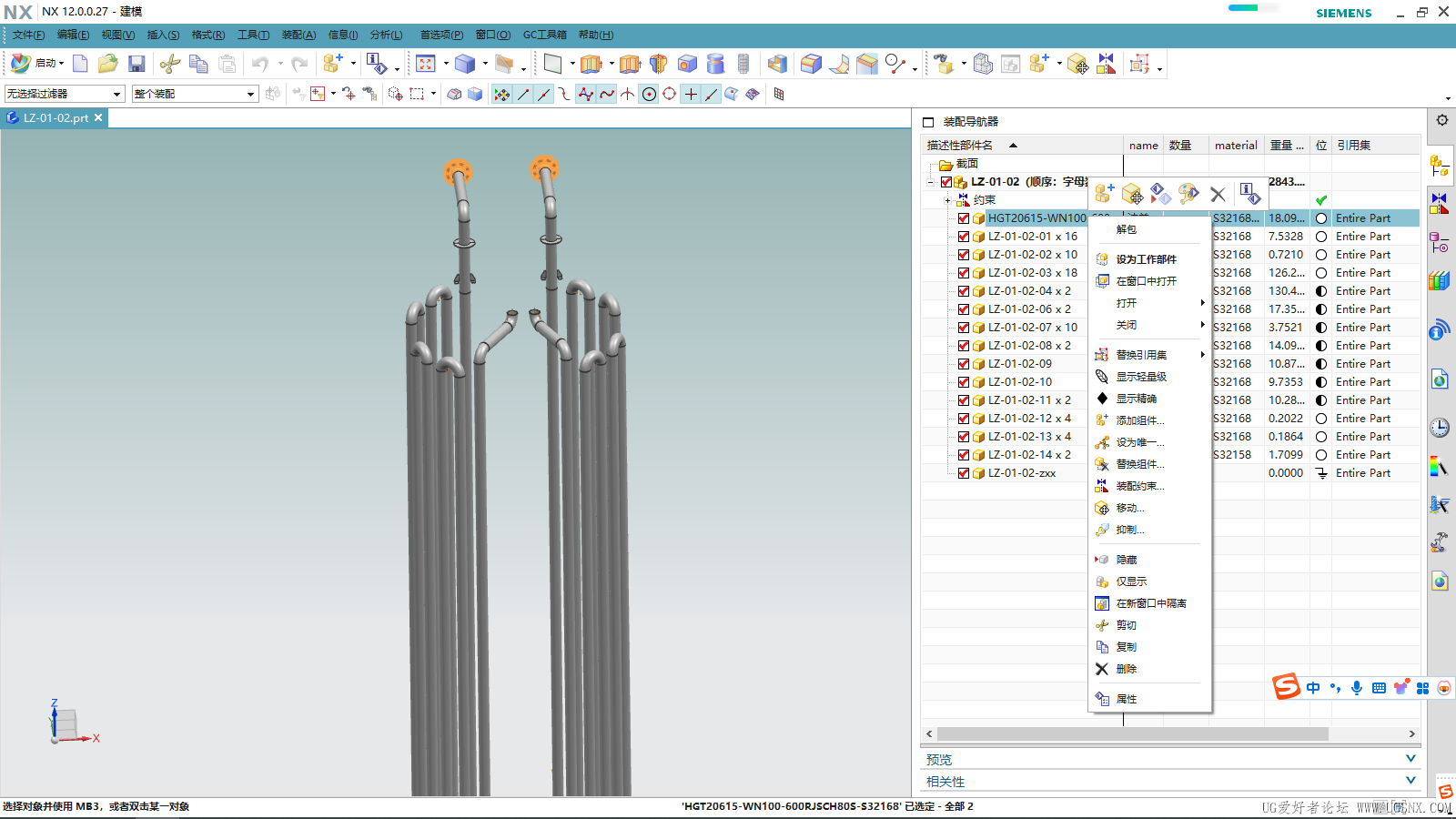1456x819 pixels.
Task: Create a new file with the New icon
Action: click(80, 64)
